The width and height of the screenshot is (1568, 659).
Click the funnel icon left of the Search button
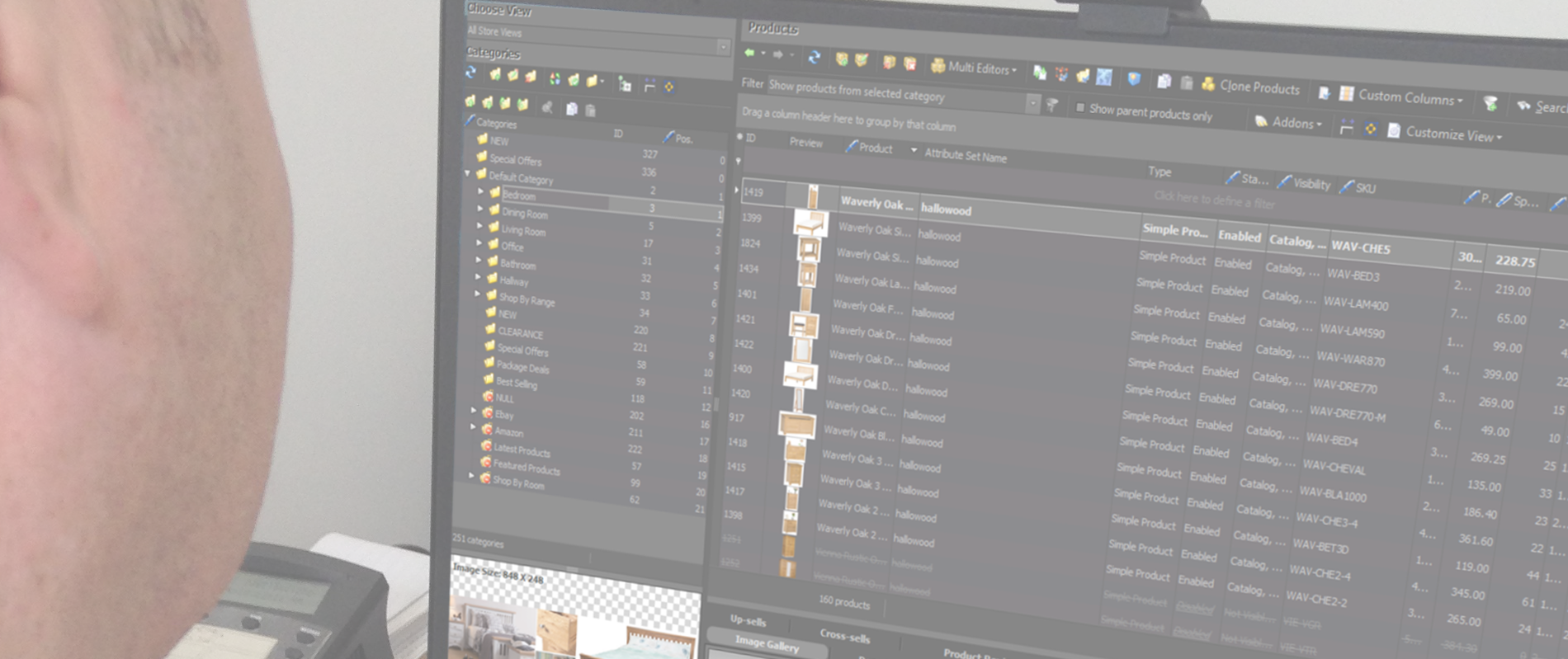tap(1490, 103)
